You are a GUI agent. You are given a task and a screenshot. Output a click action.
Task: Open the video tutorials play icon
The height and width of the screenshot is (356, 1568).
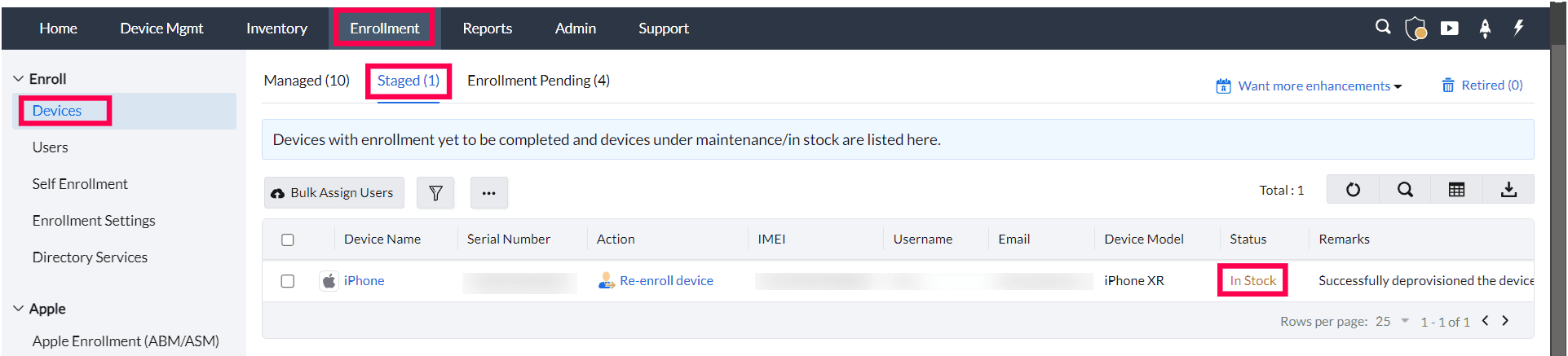point(1450,29)
